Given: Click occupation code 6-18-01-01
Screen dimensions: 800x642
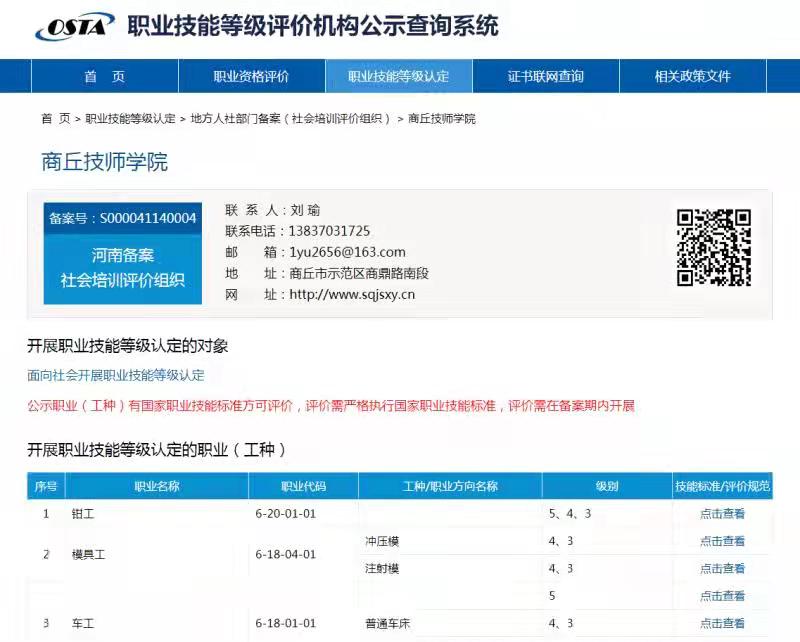Looking at the screenshot, I should coord(286,623).
